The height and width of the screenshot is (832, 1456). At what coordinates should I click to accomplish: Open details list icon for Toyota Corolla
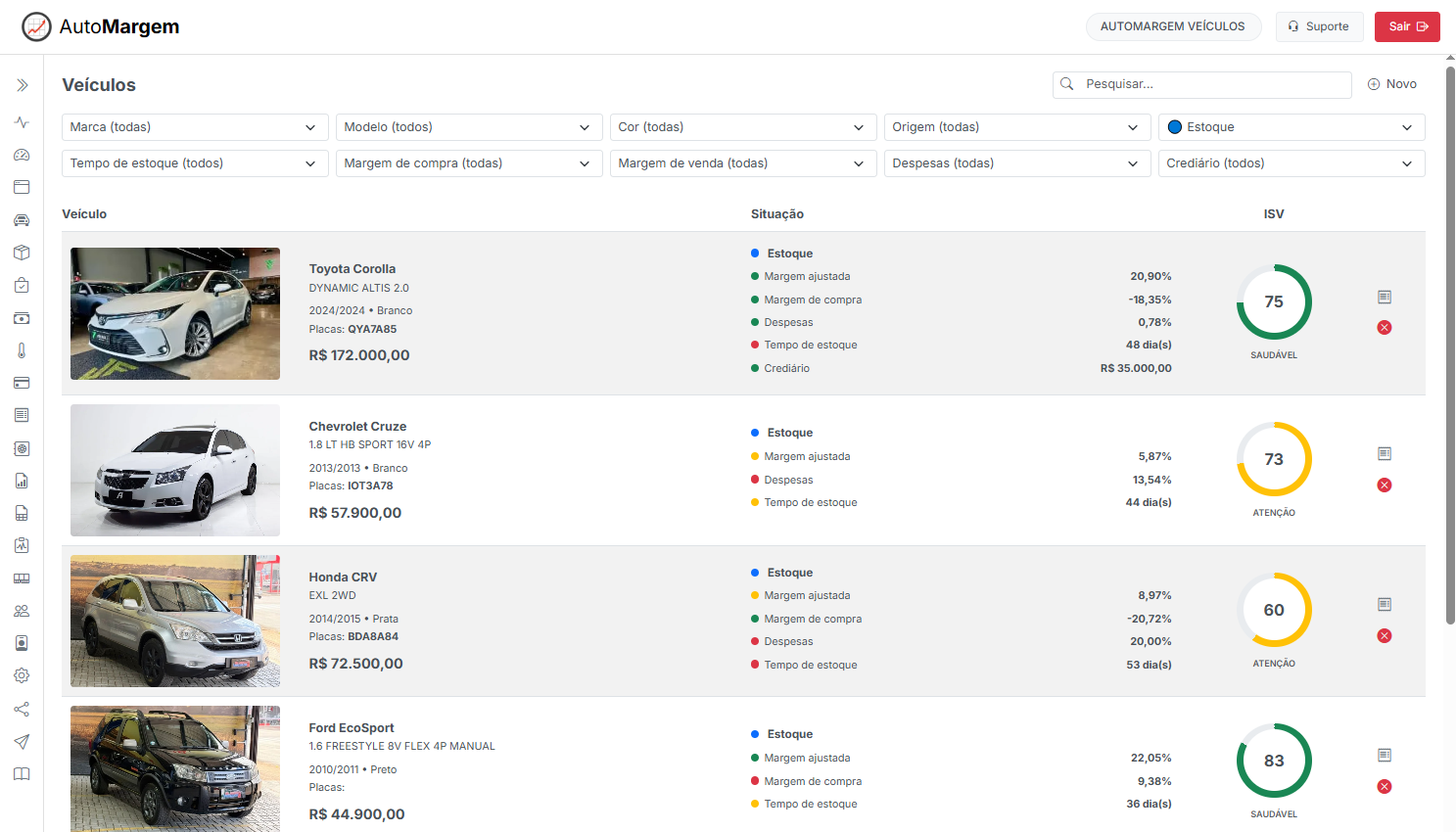click(x=1385, y=297)
